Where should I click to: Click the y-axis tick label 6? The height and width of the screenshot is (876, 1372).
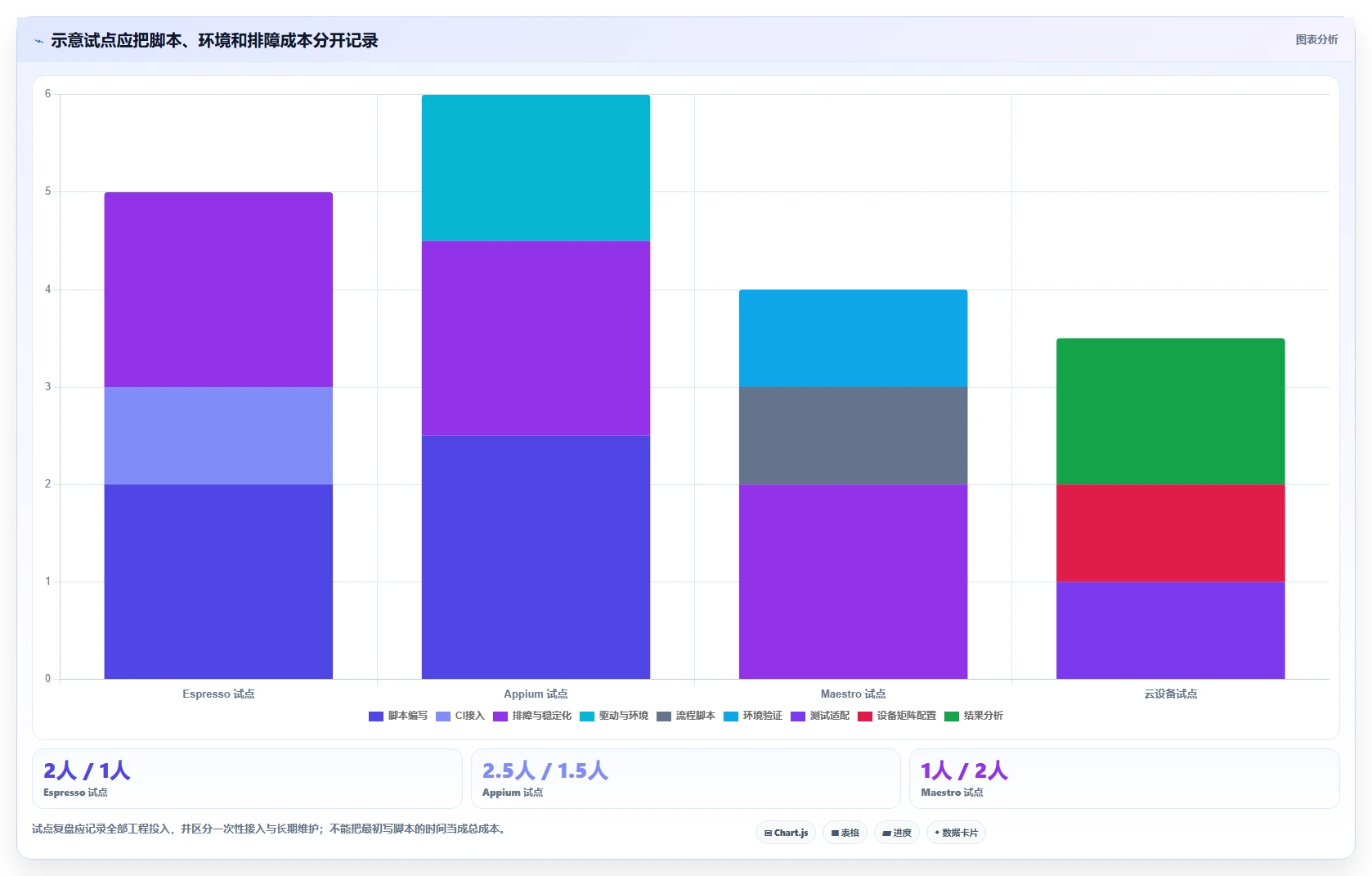click(x=47, y=94)
